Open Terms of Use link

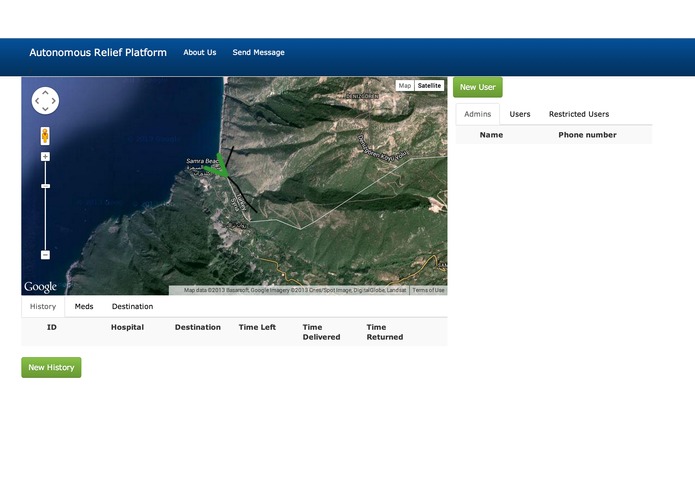tap(428, 290)
